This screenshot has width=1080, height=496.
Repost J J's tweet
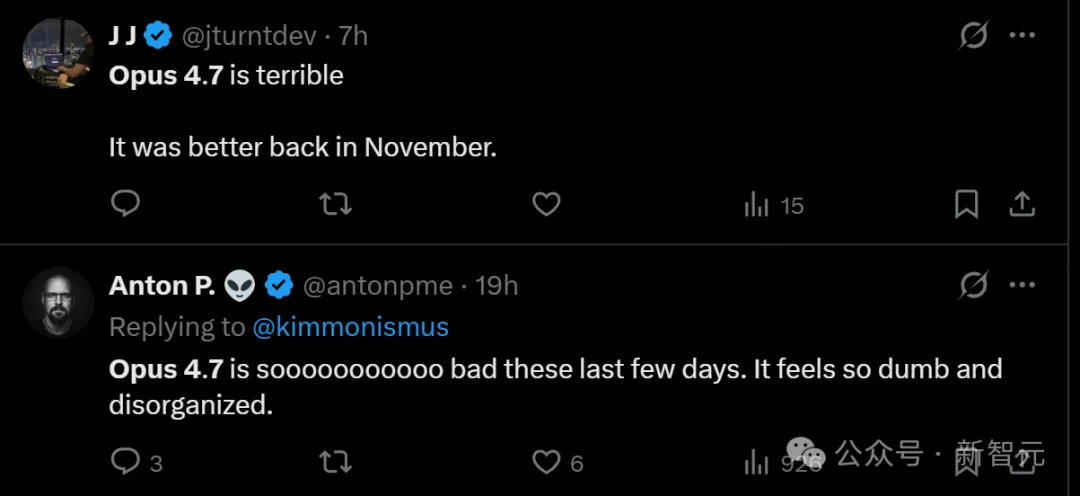pos(335,204)
